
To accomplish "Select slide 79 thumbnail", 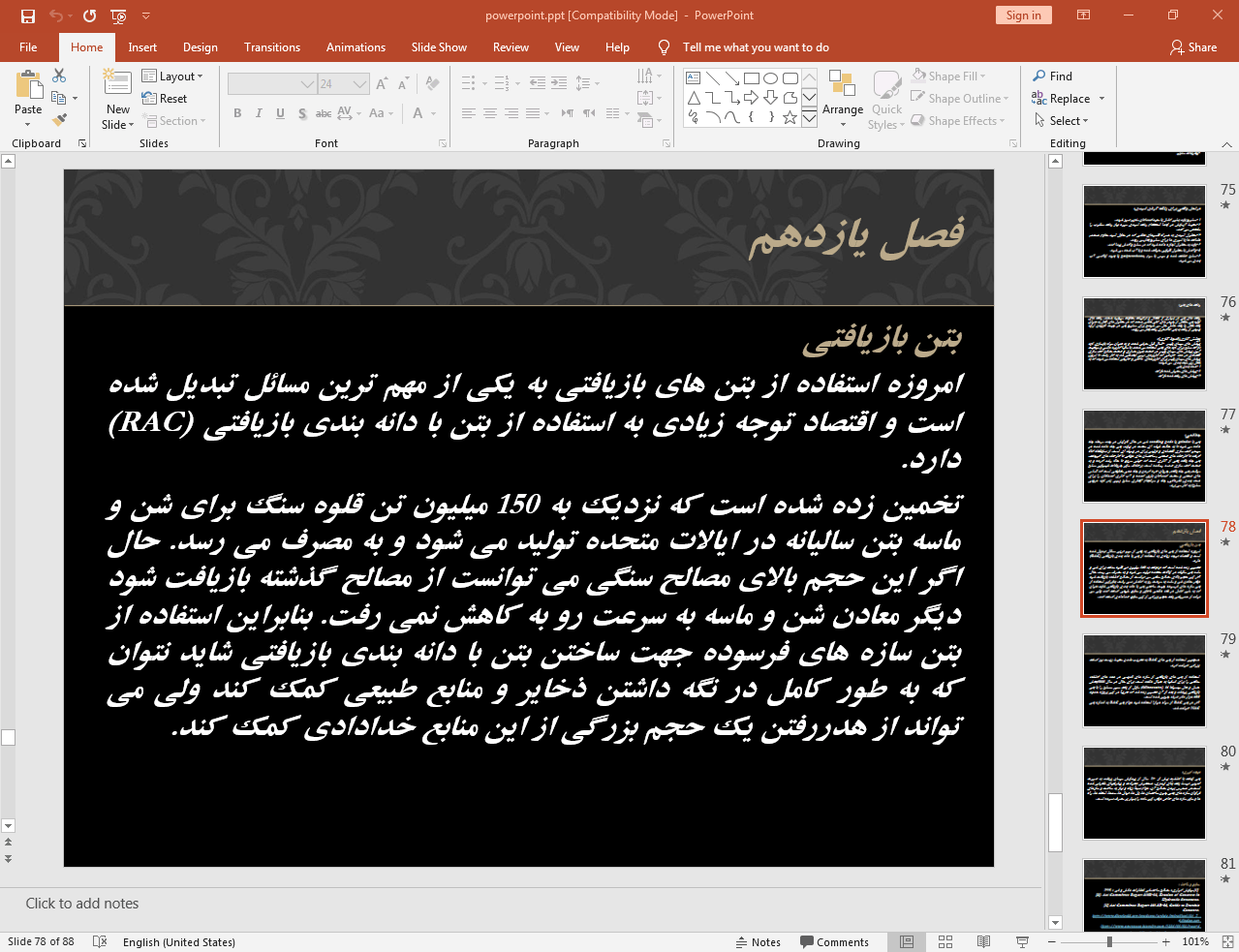I will coord(1144,680).
